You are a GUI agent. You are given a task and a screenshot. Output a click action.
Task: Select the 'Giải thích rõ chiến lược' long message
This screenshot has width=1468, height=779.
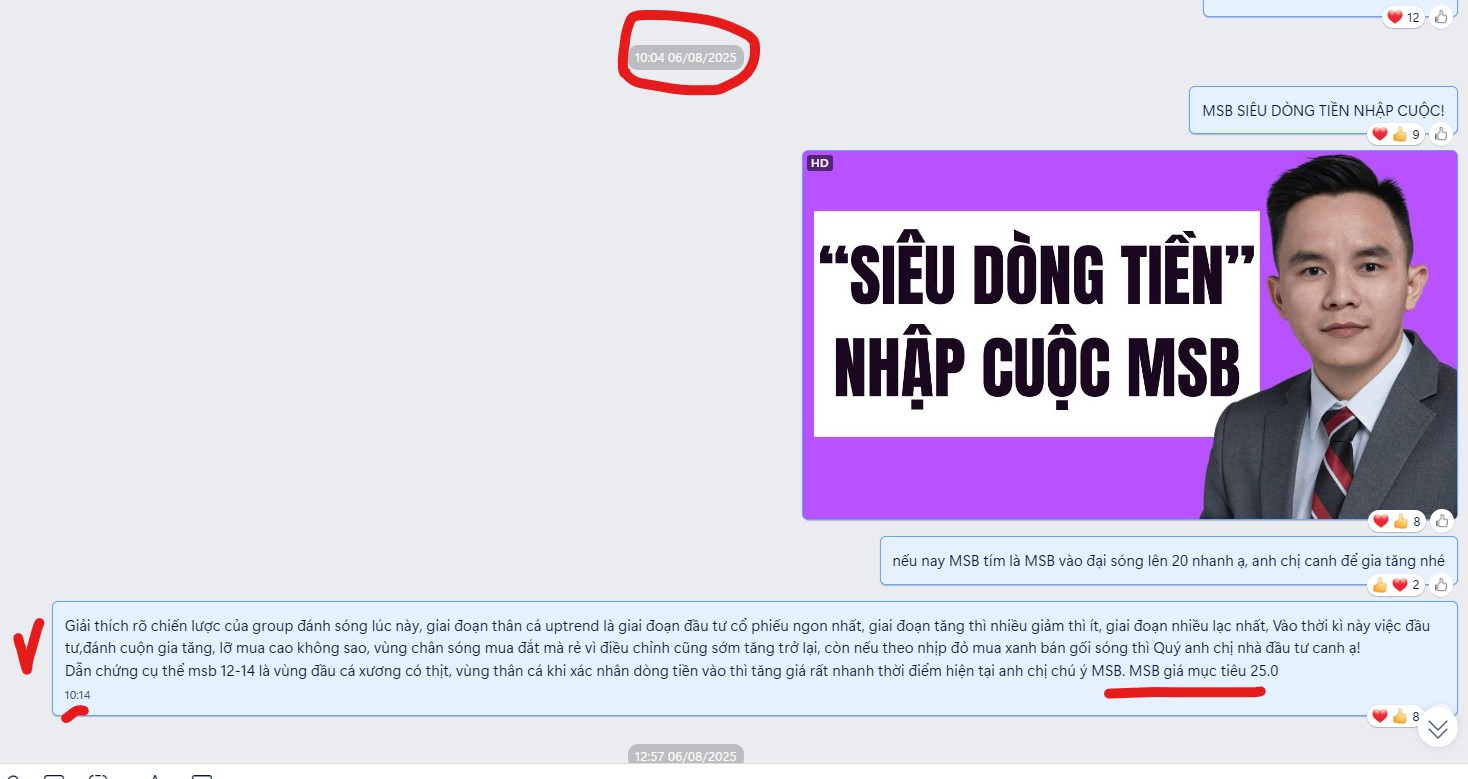click(754, 658)
